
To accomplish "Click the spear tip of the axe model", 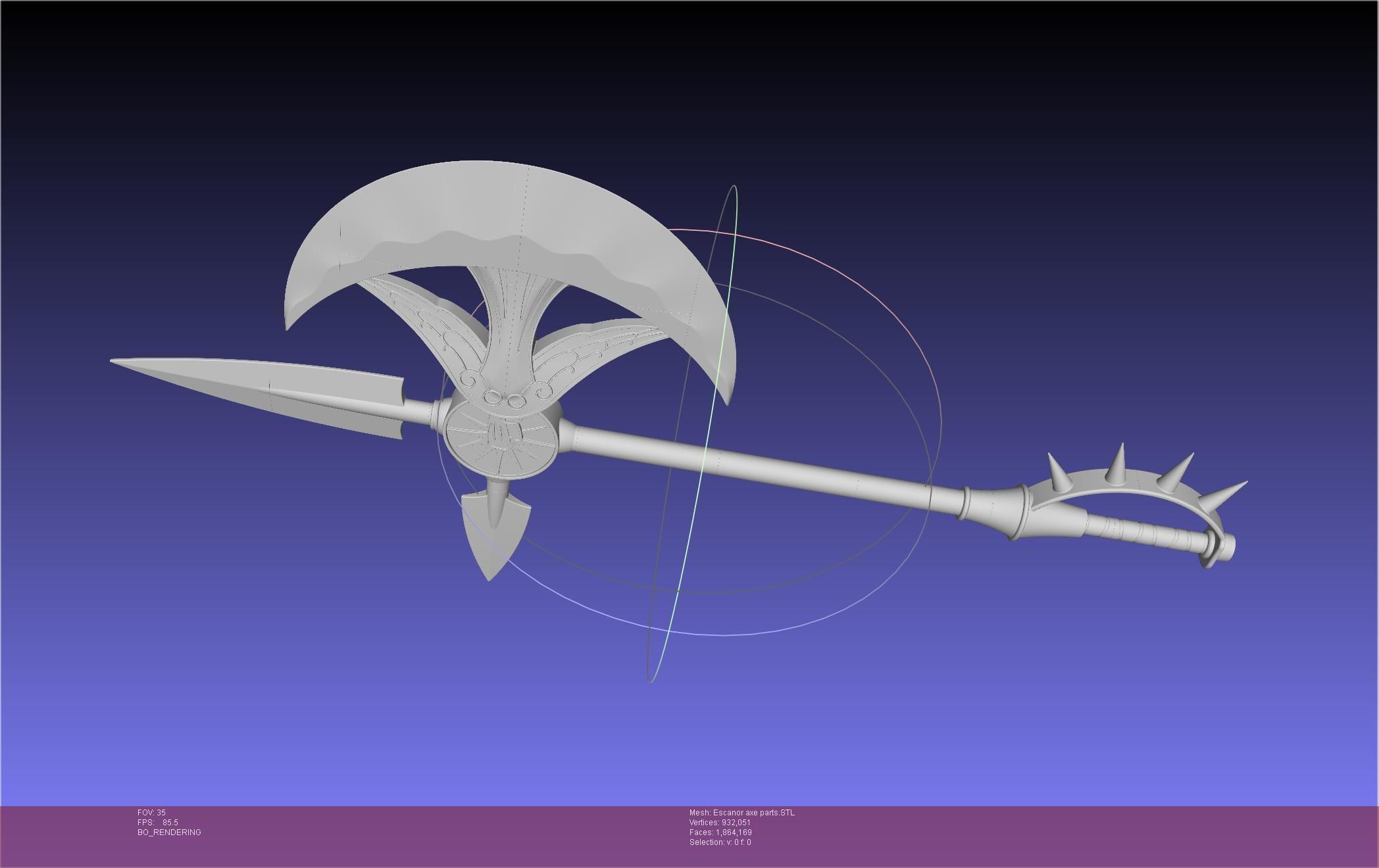I will 257,395.
